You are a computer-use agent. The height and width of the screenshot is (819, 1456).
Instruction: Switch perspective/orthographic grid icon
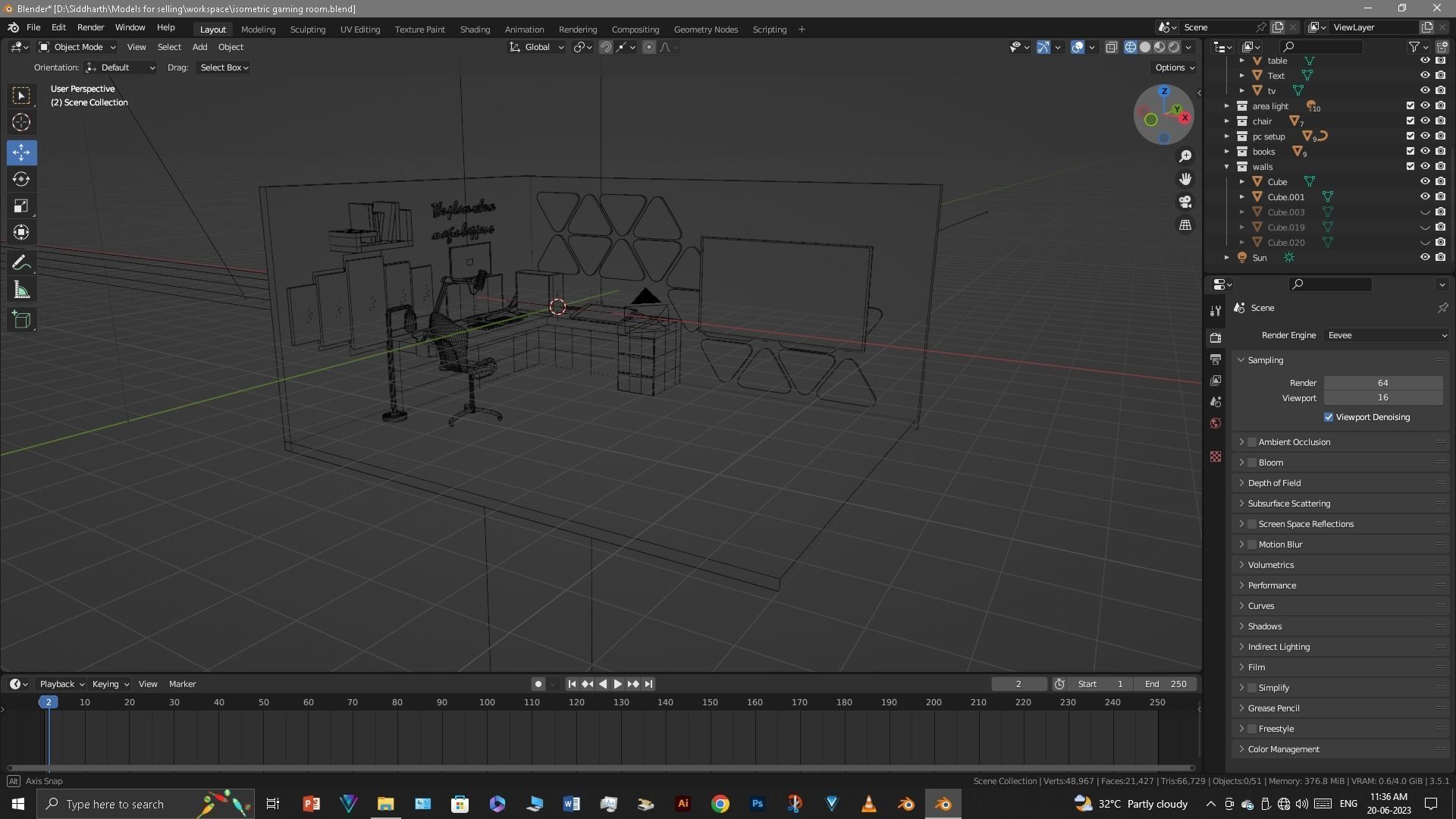[1185, 225]
